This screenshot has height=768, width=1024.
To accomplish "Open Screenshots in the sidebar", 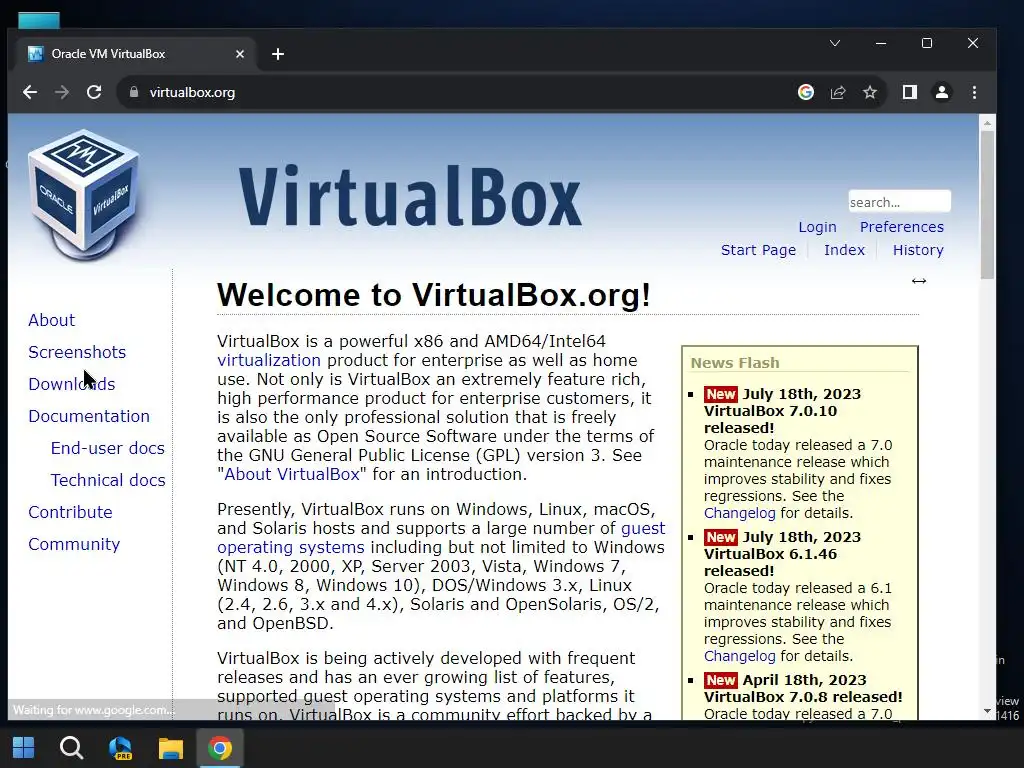I will (x=77, y=352).
